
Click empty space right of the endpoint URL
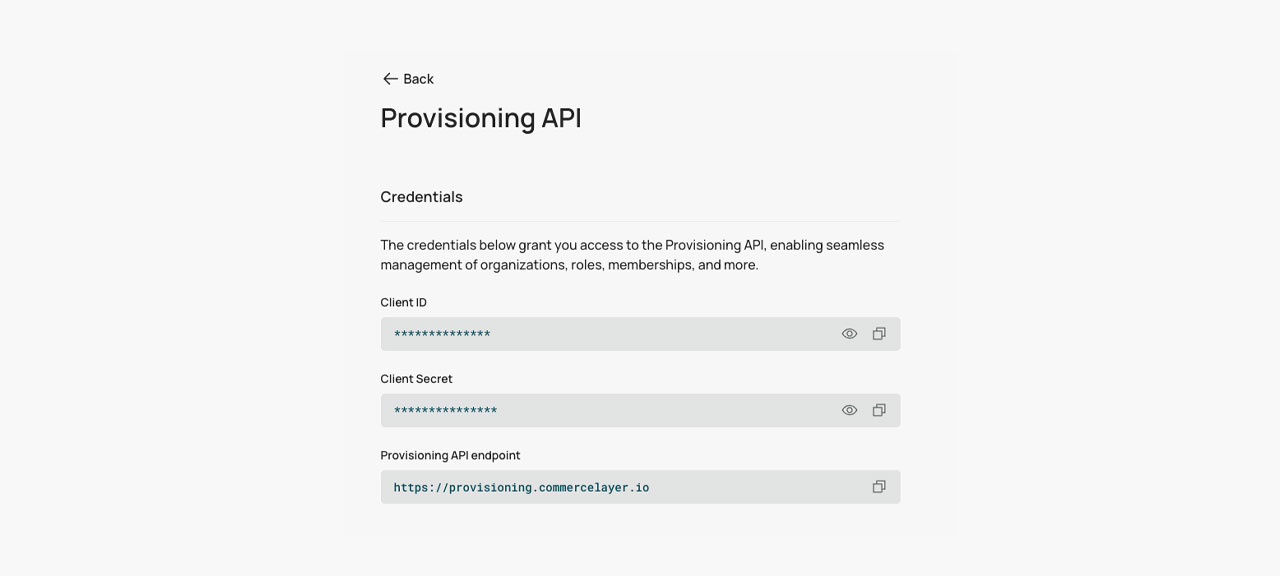pos(760,487)
